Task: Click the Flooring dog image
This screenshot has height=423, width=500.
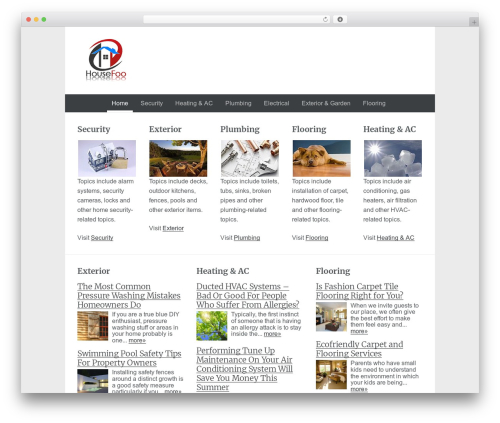Action: point(321,158)
